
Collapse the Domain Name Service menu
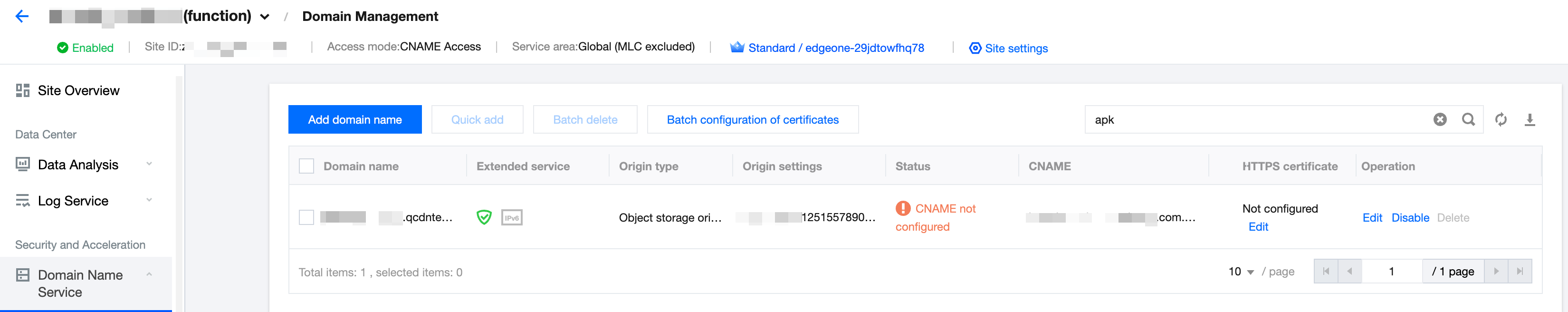pos(149,275)
